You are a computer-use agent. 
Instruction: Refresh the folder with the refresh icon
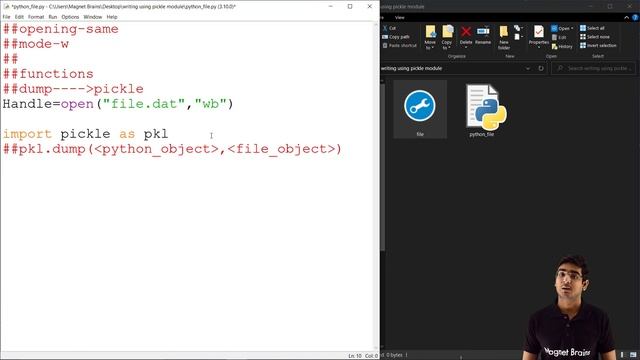pyautogui.click(x=541, y=69)
